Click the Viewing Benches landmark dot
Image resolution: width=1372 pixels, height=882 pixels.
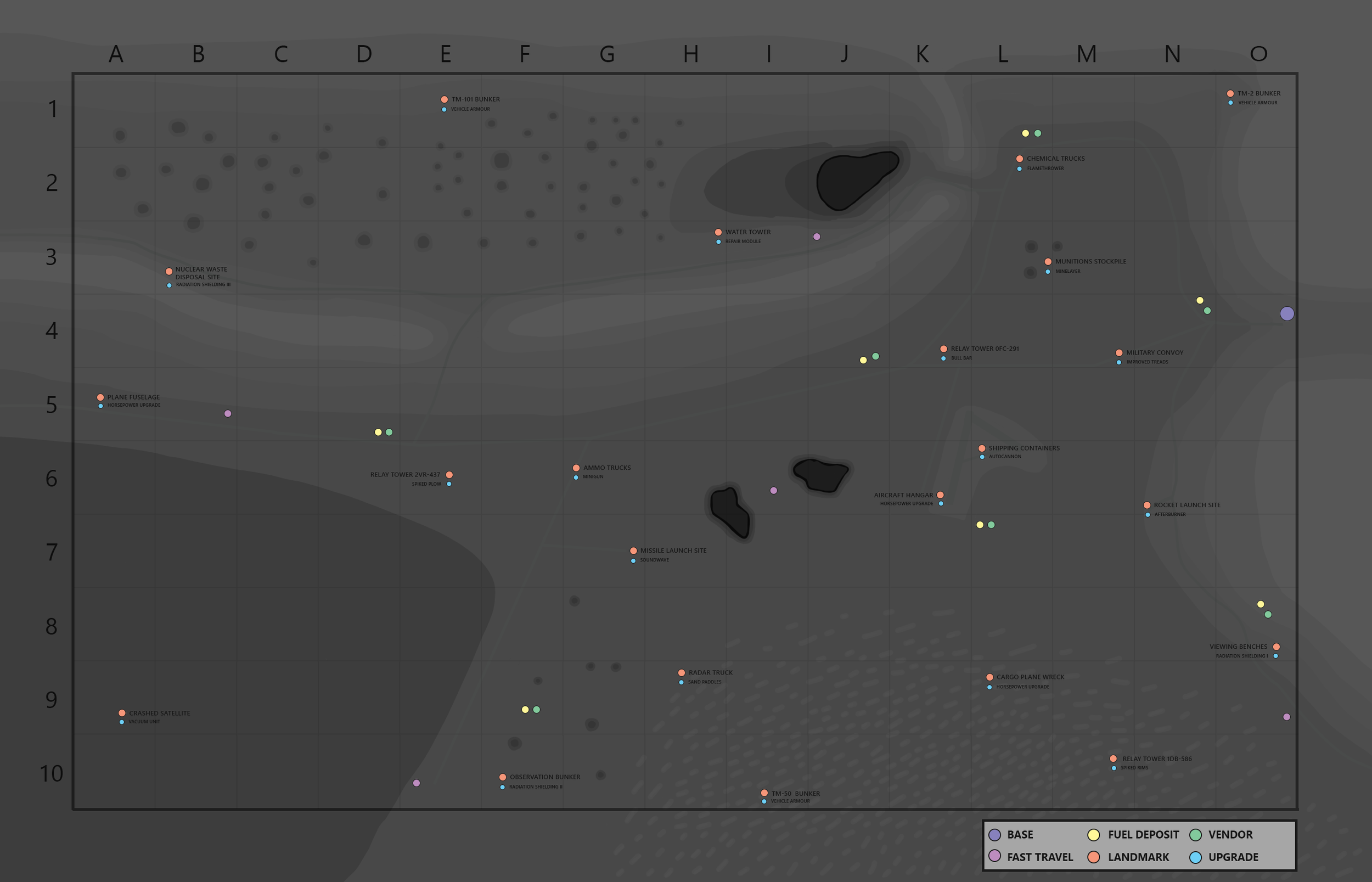click(1277, 647)
